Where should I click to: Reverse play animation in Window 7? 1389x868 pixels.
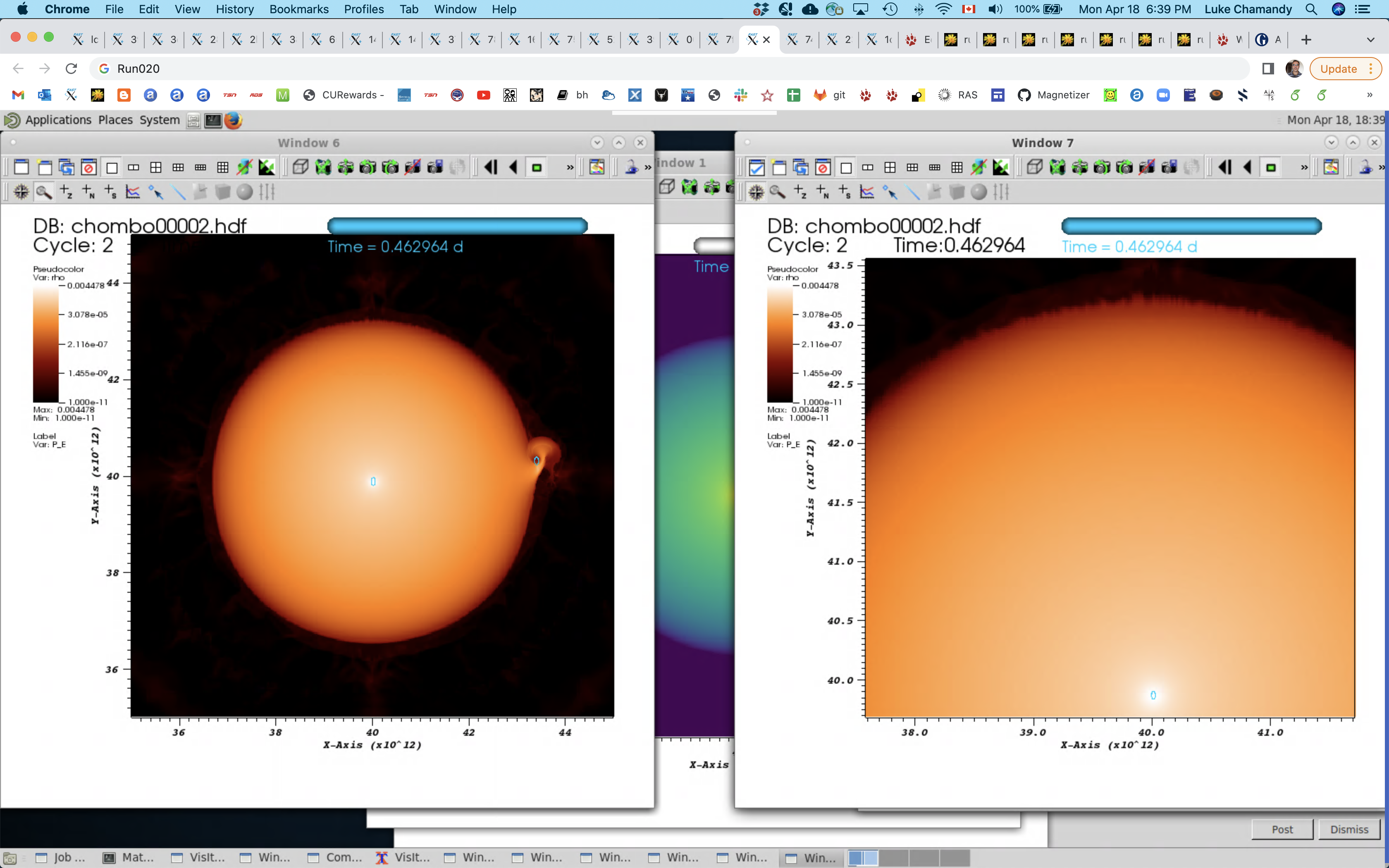[x=1247, y=168]
